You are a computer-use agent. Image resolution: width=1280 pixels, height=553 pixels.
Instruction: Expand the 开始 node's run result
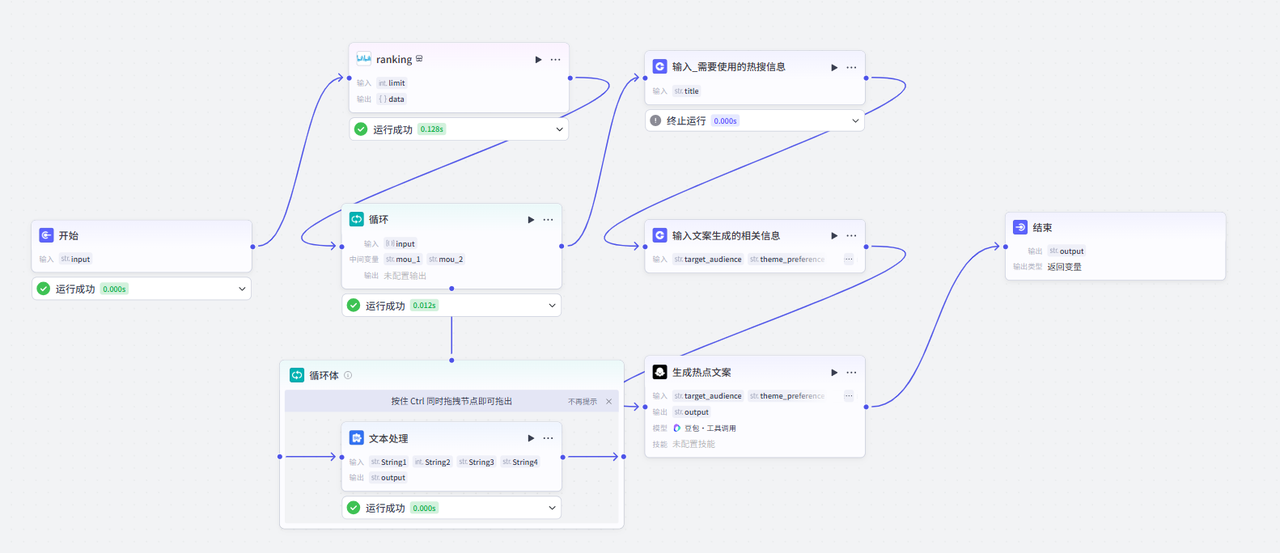[x=241, y=289]
